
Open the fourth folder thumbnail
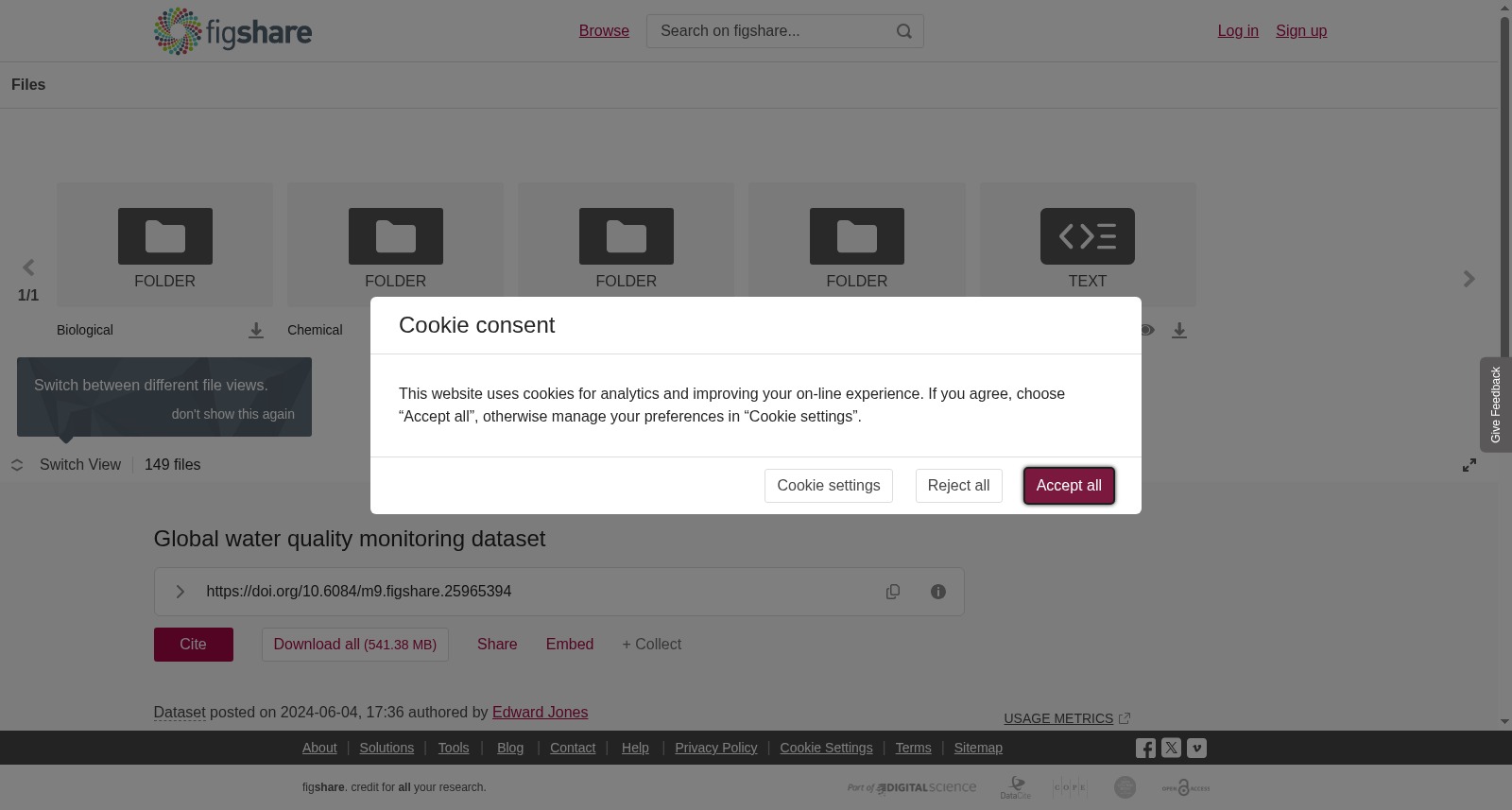[x=857, y=245]
